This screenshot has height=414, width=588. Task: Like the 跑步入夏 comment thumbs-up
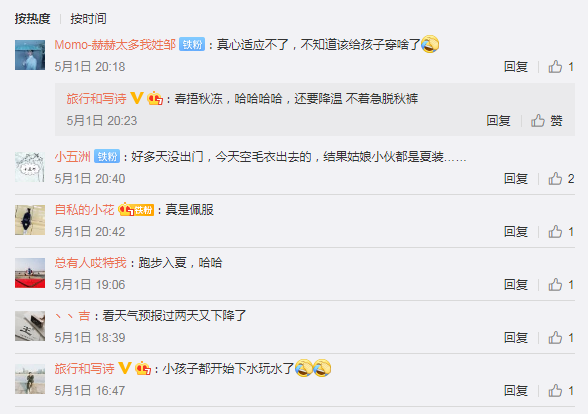(561, 285)
